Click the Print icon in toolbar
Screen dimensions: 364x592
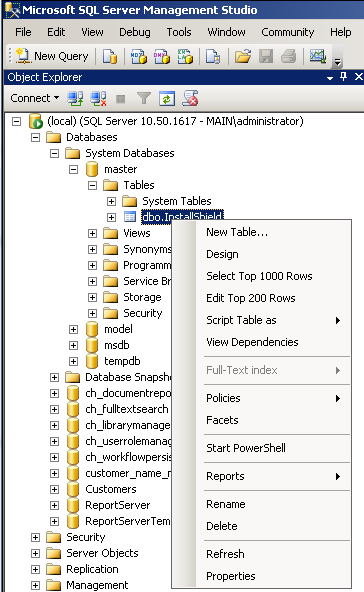click(x=289, y=57)
